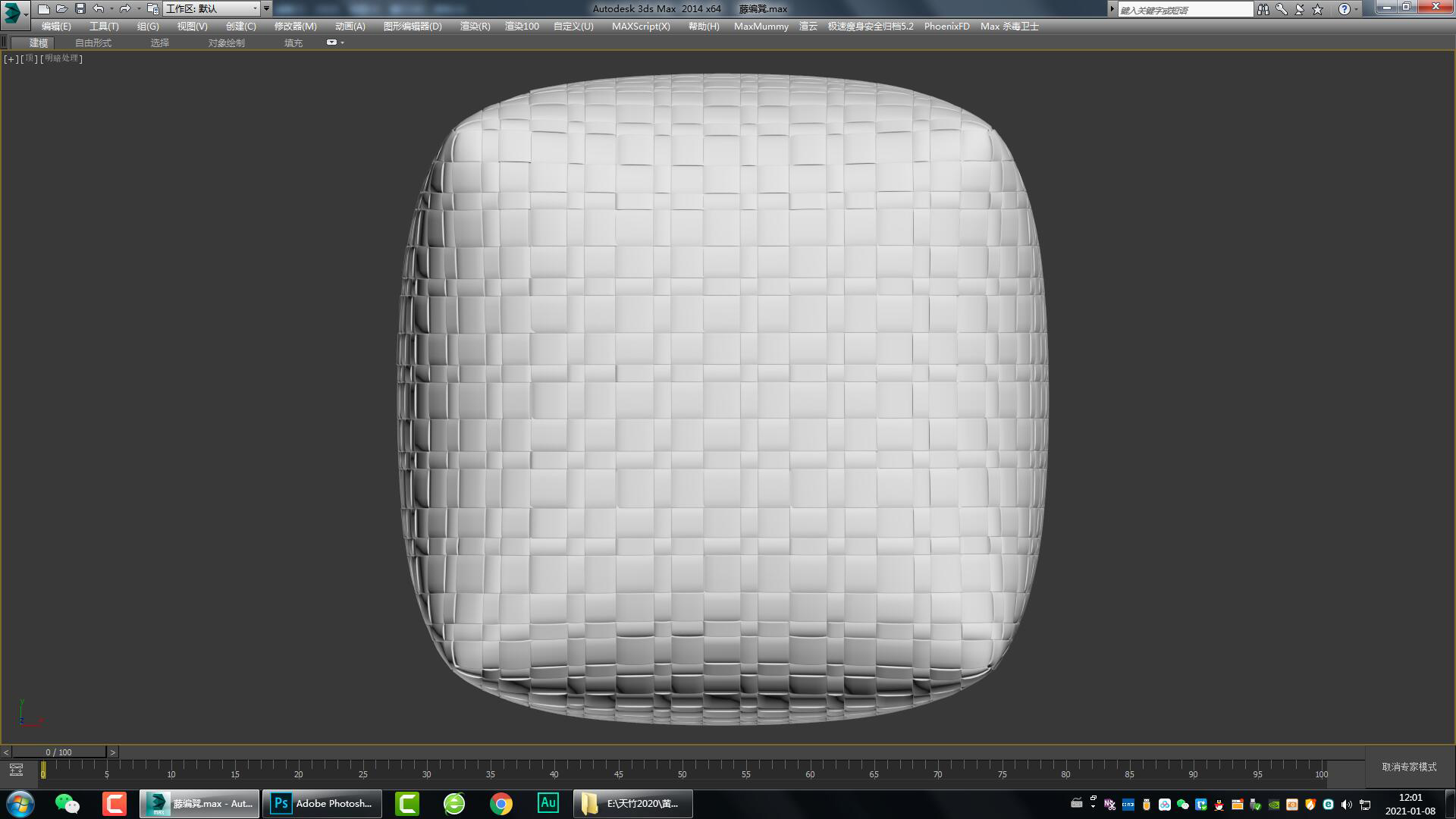Switch to the 自由形式 ribbon tab
The image size is (1456, 819).
93,42
